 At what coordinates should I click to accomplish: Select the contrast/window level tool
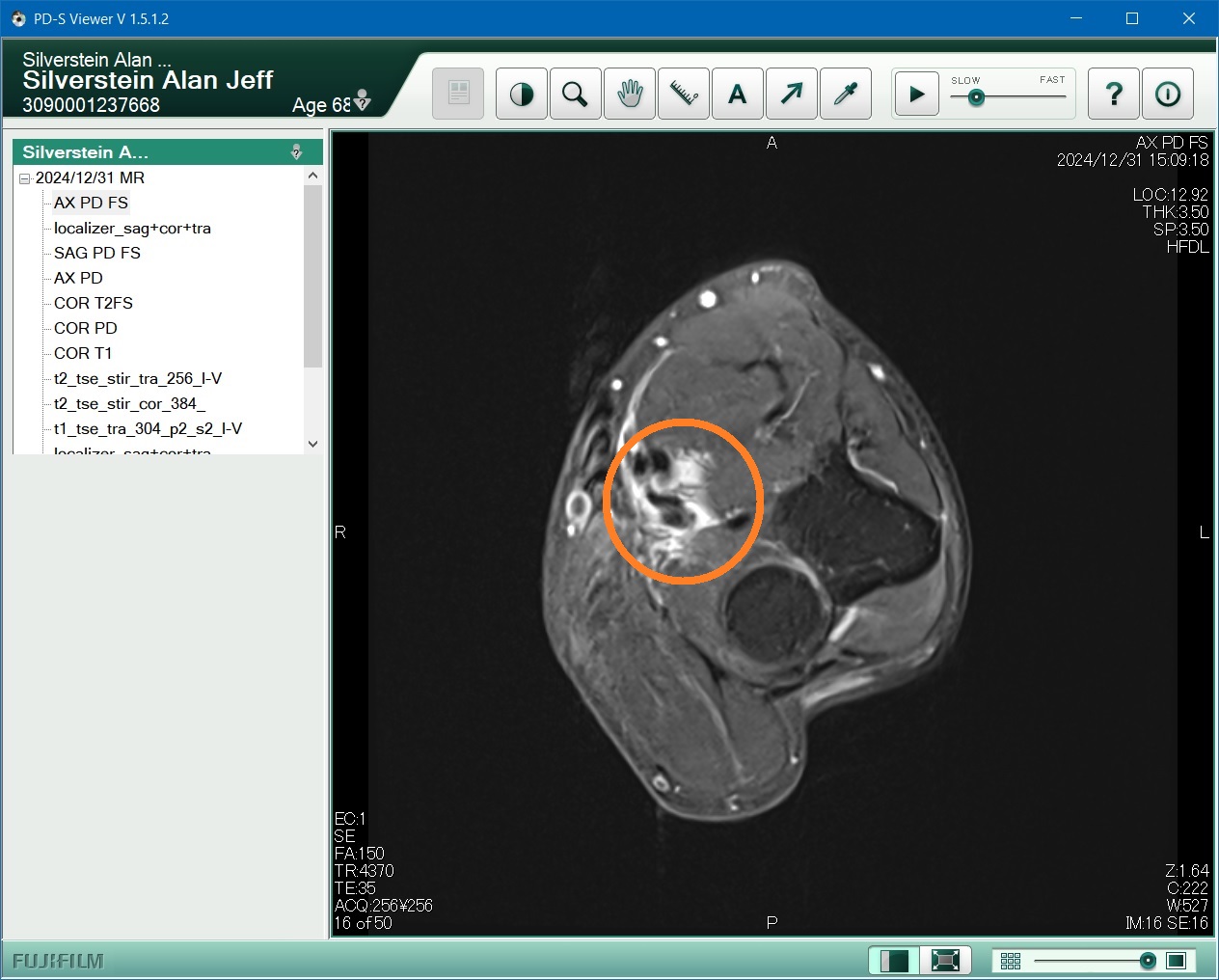(x=522, y=94)
